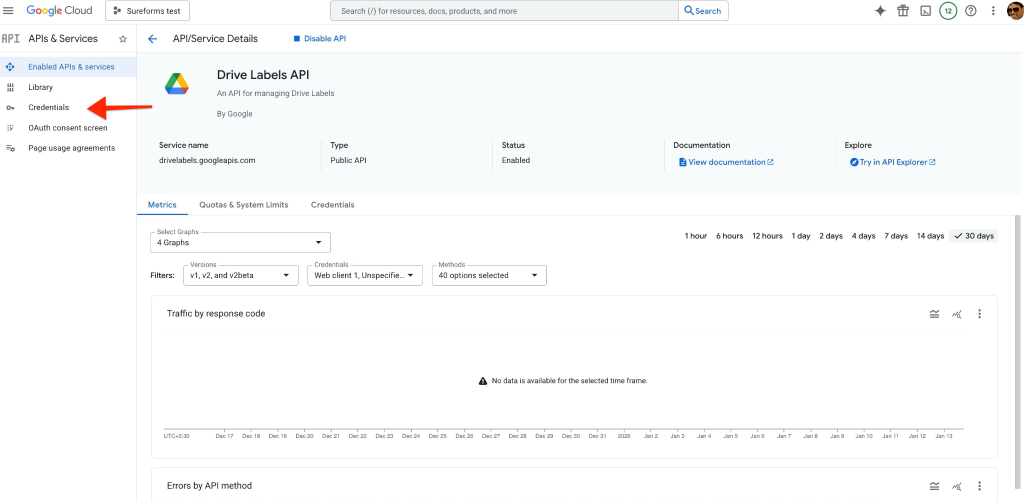Open the main navigation hamburger menu
The width and height of the screenshot is (1024, 502).
(8, 10)
